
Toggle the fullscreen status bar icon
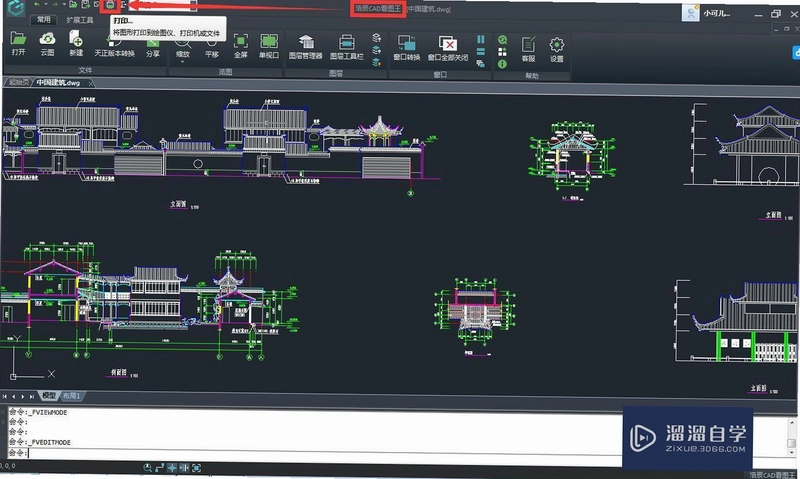click(x=196, y=467)
